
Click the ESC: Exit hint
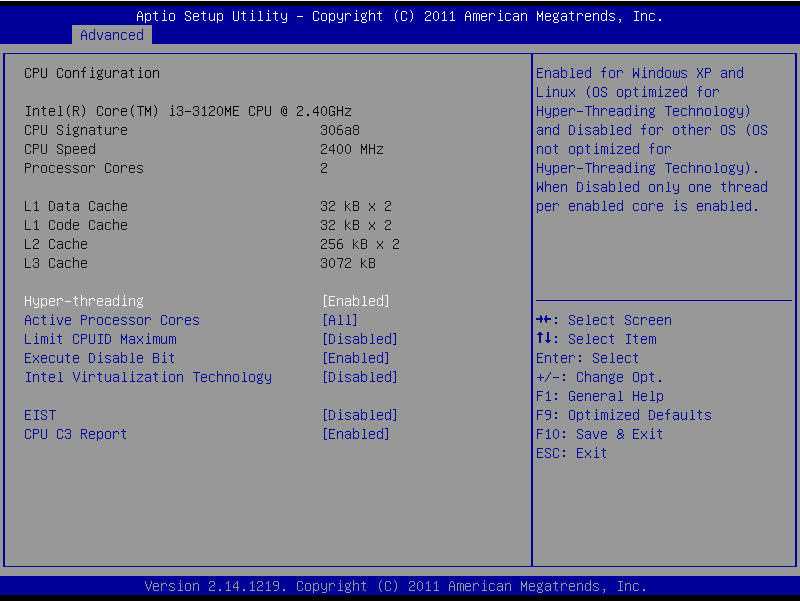tap(572, 453)
